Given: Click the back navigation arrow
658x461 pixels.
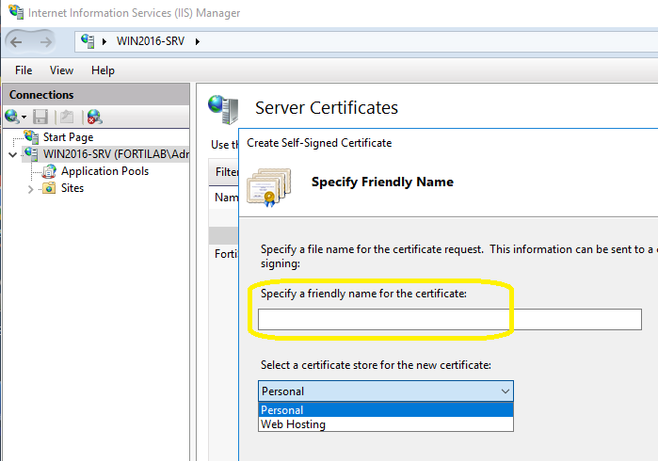Looking at the screenshot, I should click(17, 41).
